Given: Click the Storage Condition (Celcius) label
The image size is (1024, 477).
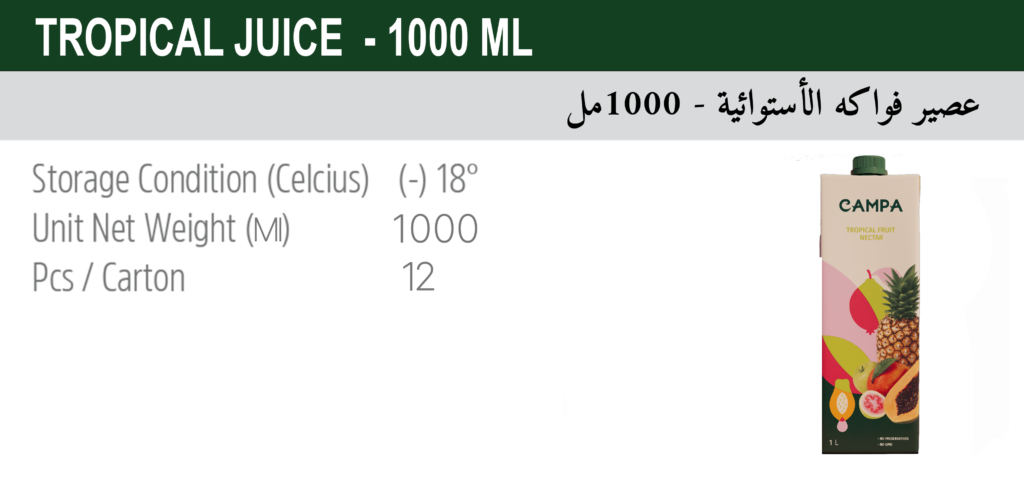Looking at the screenshot, I should [x=200, y=180].
